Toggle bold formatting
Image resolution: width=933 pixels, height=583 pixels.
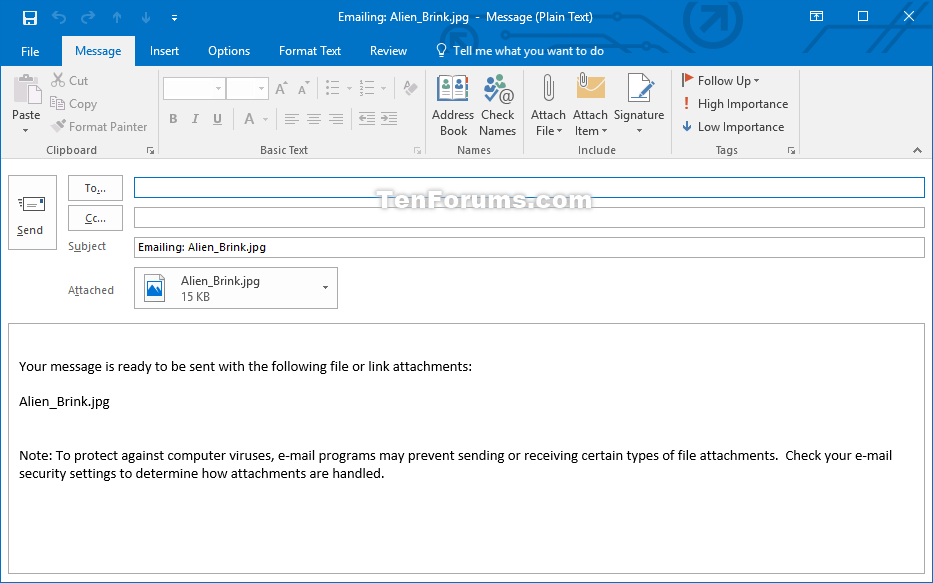(171, 119)
